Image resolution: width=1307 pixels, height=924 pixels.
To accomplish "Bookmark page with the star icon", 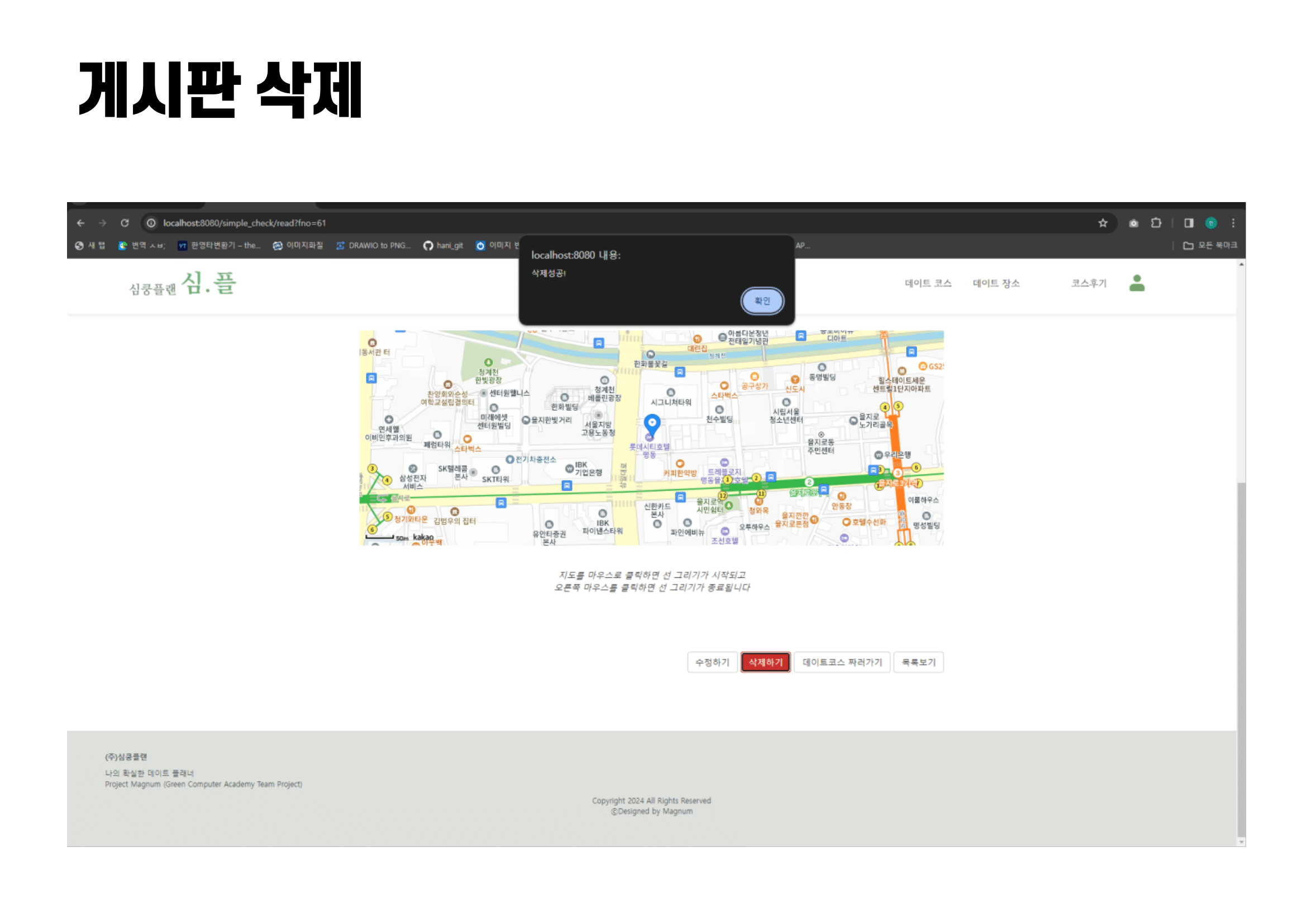I will coord(1103,223).
